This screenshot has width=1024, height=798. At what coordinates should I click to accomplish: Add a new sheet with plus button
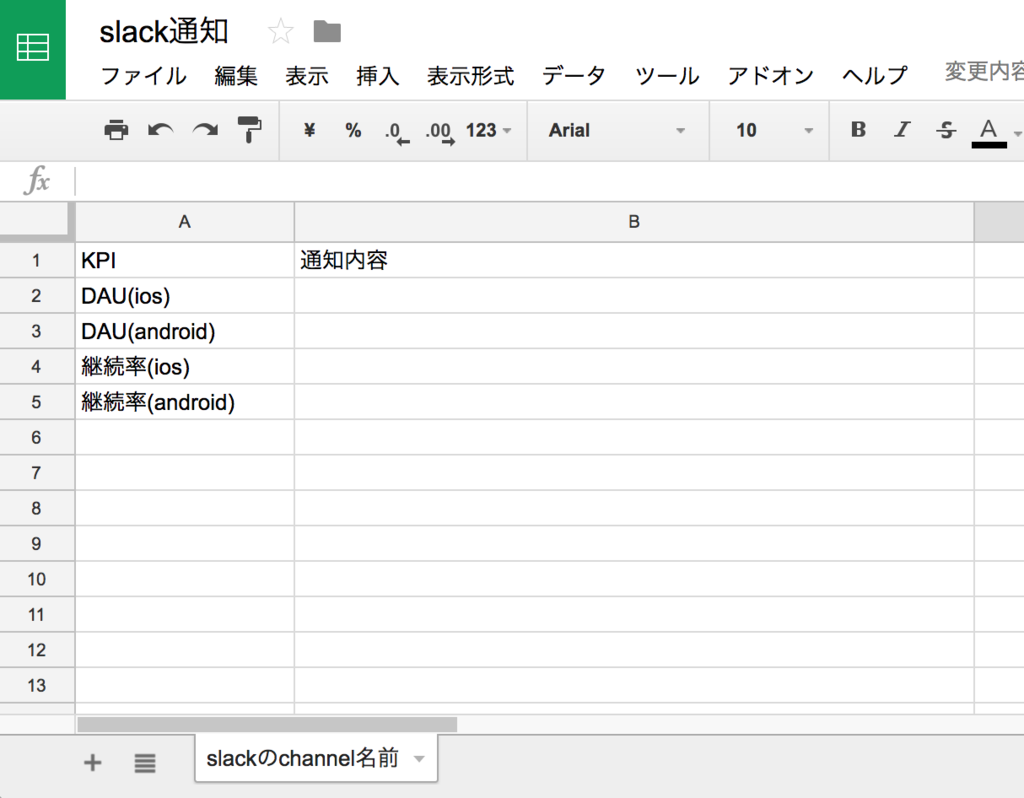[93, 762]
